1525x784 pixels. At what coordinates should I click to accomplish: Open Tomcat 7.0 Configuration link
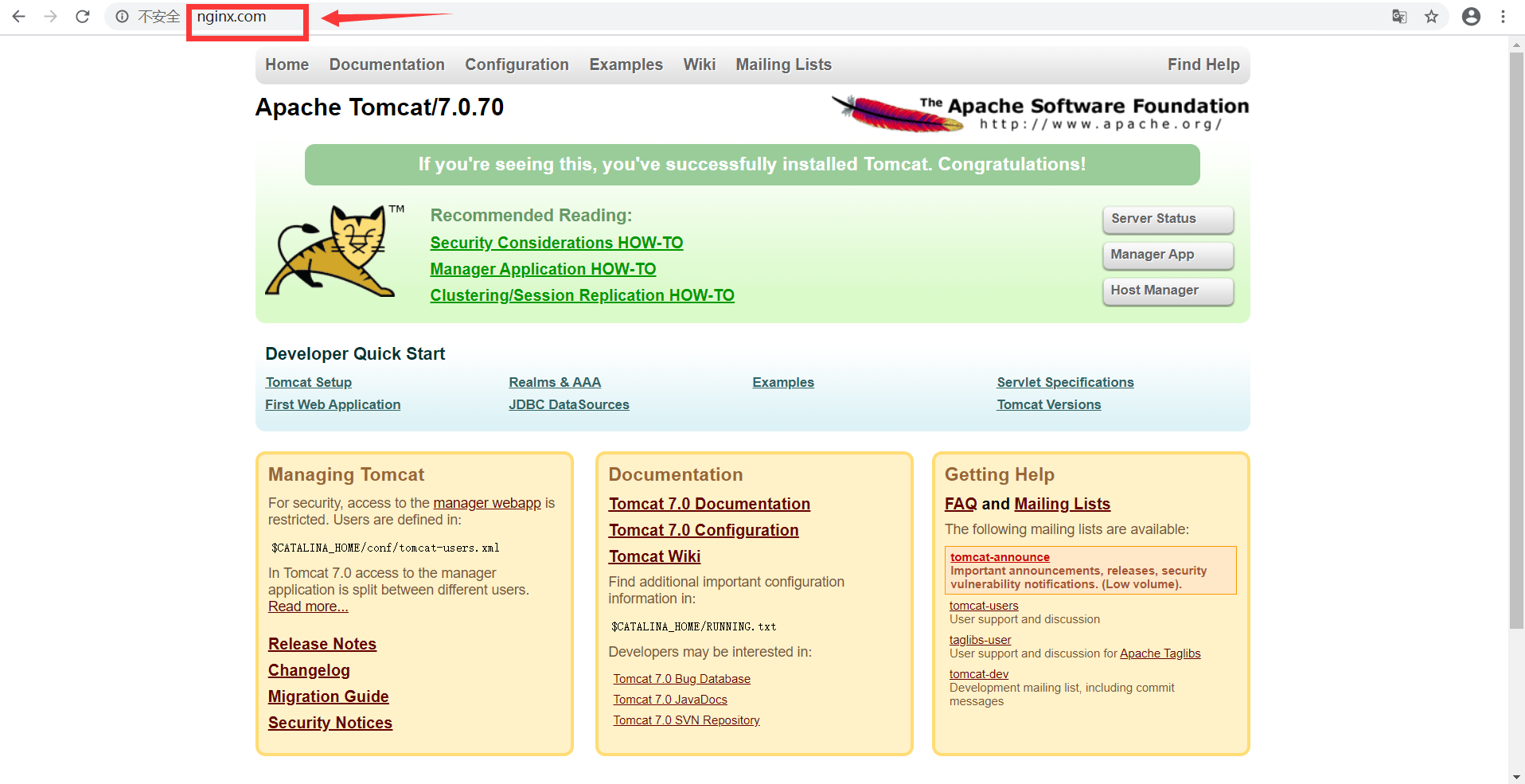(704, 530)
